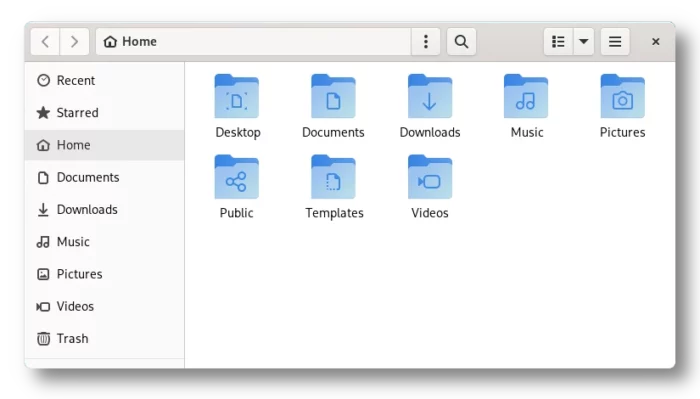Expand the view options dropdown arrow
This screenshot has width=700, height=399.
coord(583,42)
